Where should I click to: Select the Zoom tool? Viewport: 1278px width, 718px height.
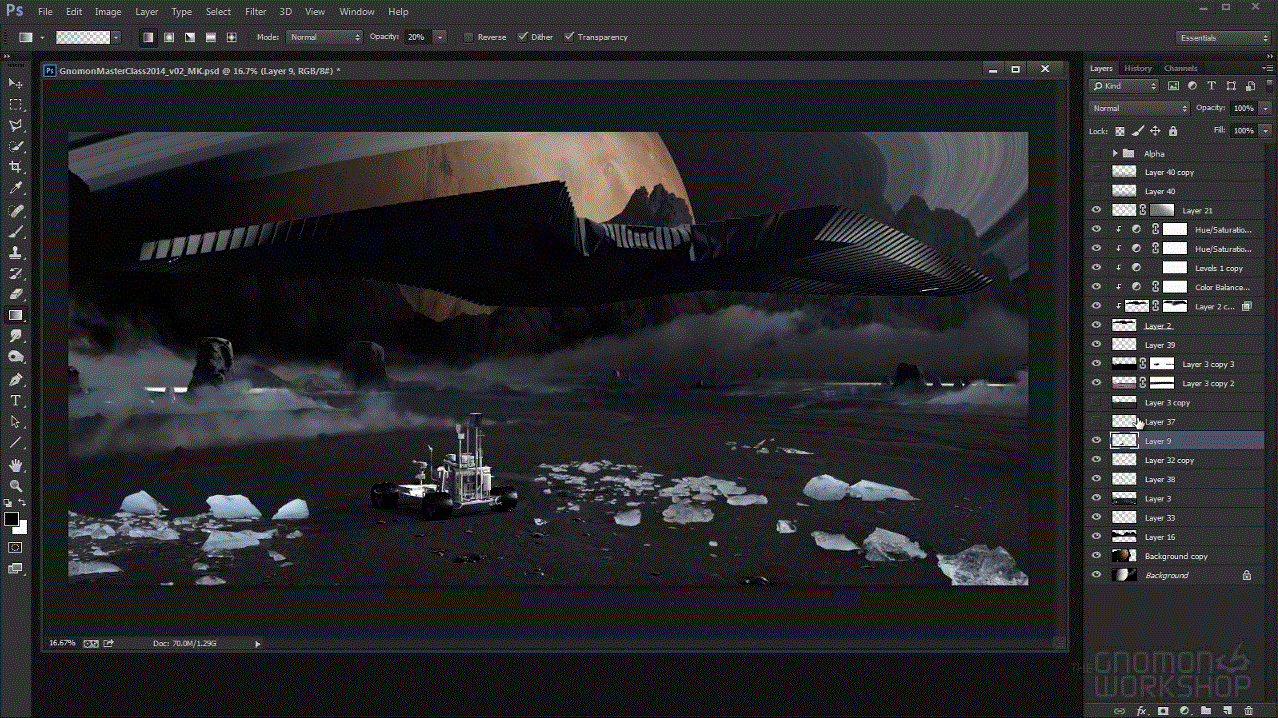point(15,486)
